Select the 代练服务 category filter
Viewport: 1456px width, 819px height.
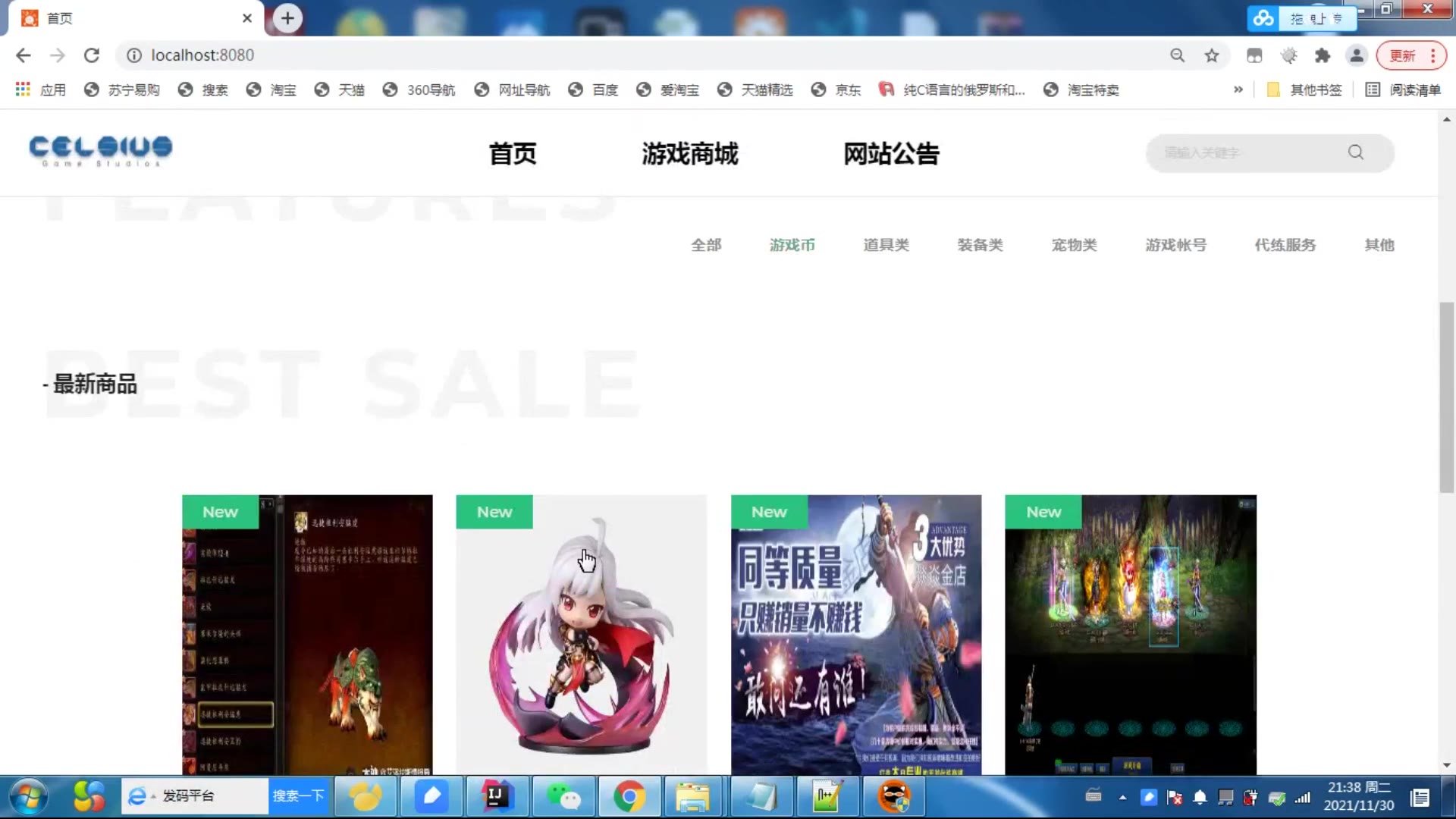point(1285,245)
